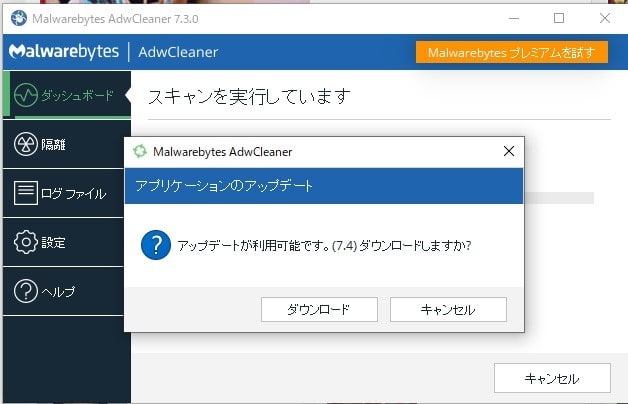Click the Malwarebytes logo in header
The width and height of the screenshot is (628, 404).
64,52
